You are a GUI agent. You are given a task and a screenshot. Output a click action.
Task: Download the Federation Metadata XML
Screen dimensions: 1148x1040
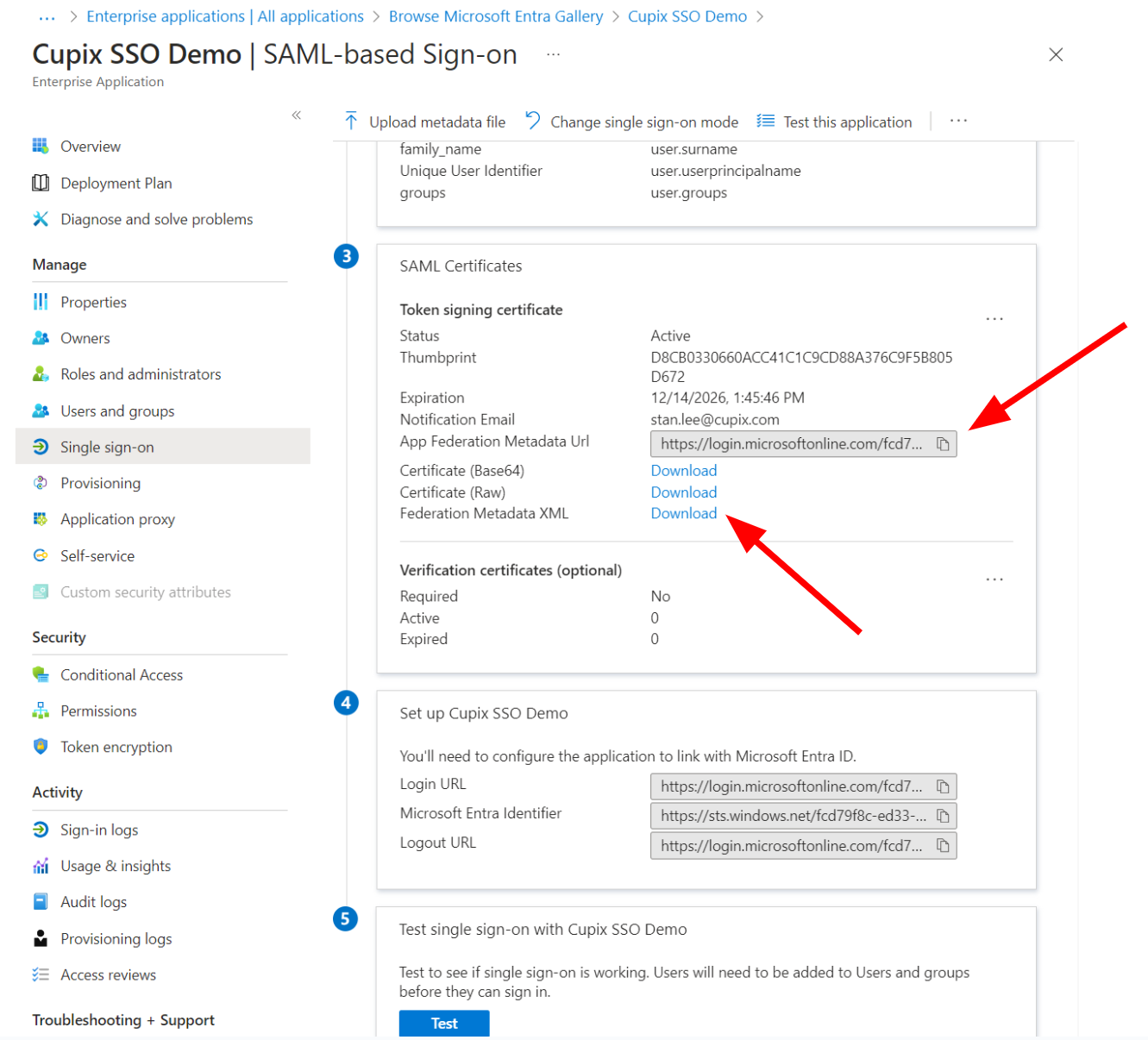684,513
